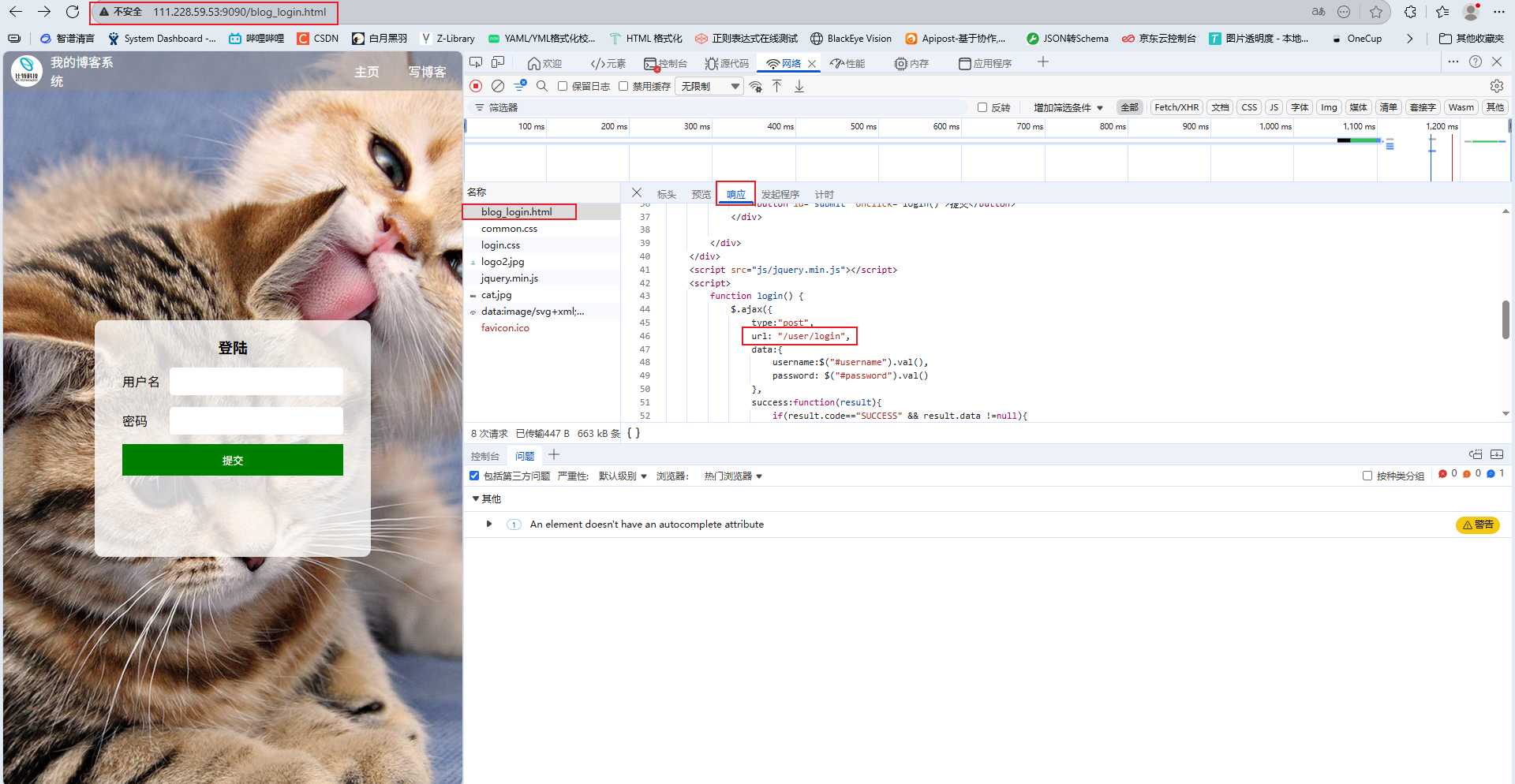Enable the preserve log checkbox (保留日志)
This screenshot has width=1515, height=784.
[563, 86]
